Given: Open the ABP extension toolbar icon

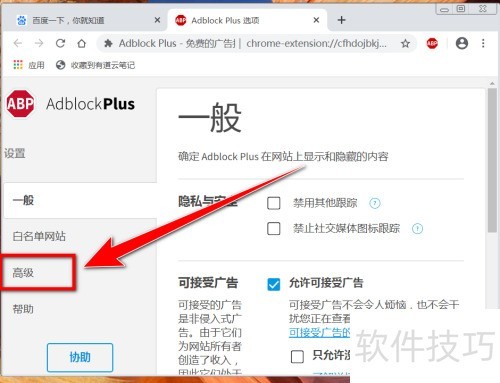Looking at the screenshot, I should (432, 43).
